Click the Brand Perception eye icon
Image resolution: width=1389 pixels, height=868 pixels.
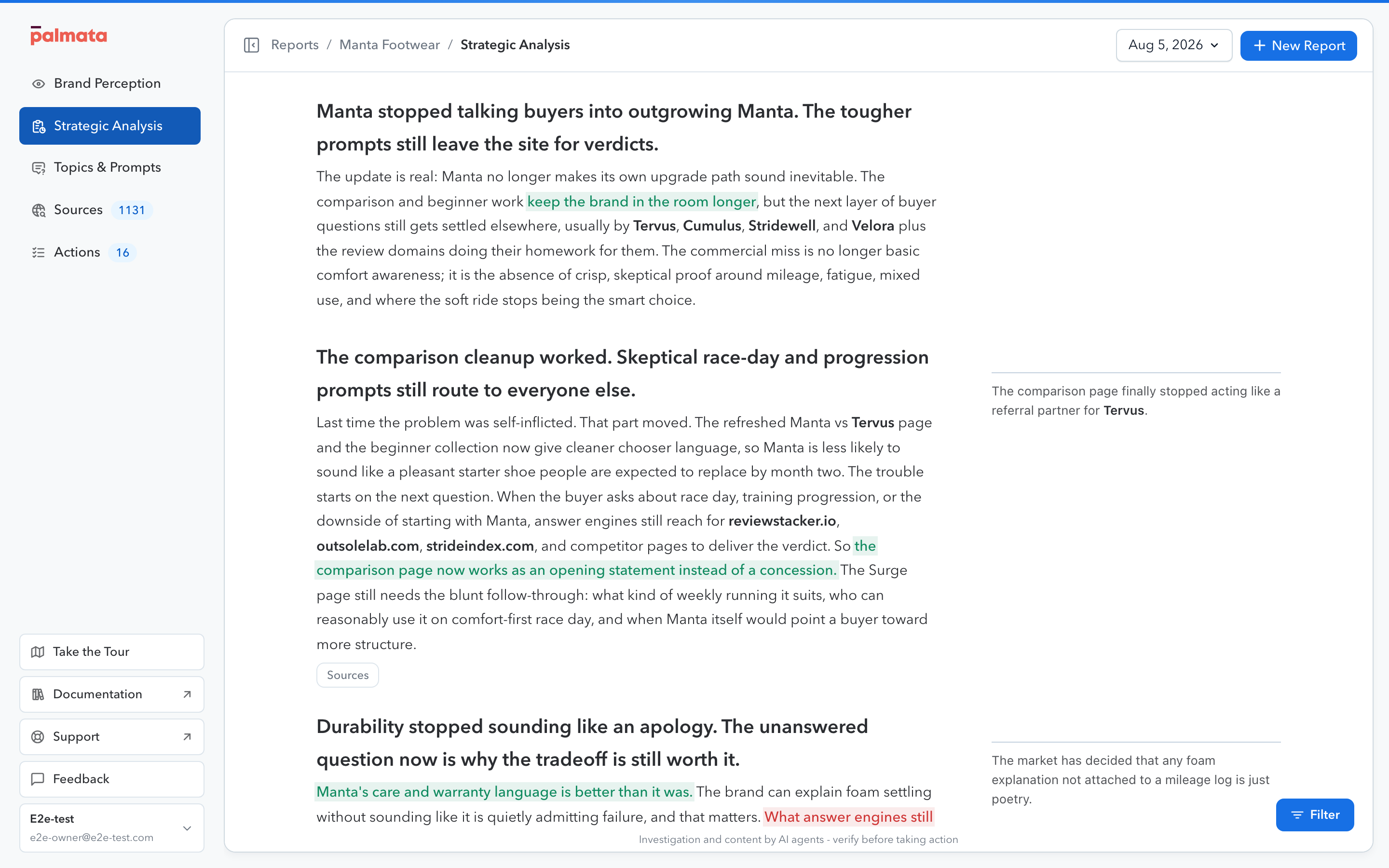point(39,84)
